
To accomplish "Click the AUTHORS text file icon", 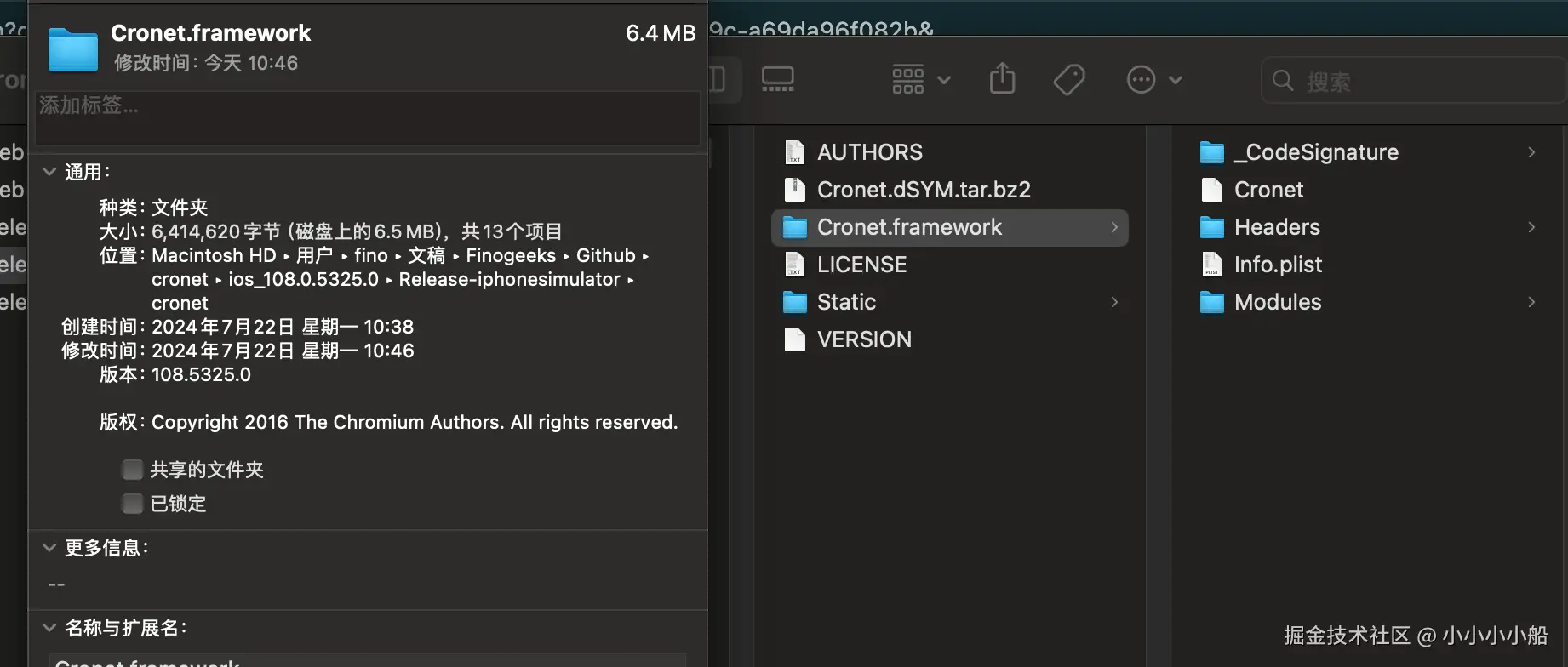I will [794, 152].
